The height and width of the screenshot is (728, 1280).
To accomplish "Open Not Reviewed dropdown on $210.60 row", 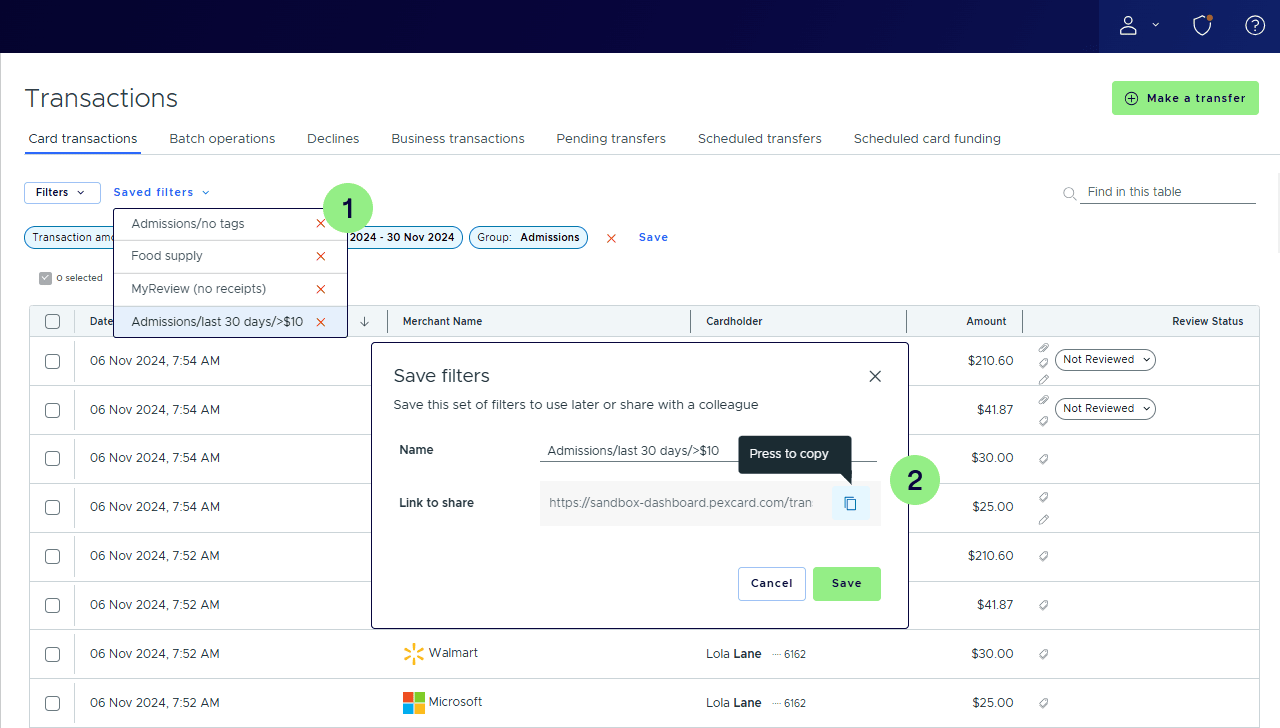I will [1105, 360].
